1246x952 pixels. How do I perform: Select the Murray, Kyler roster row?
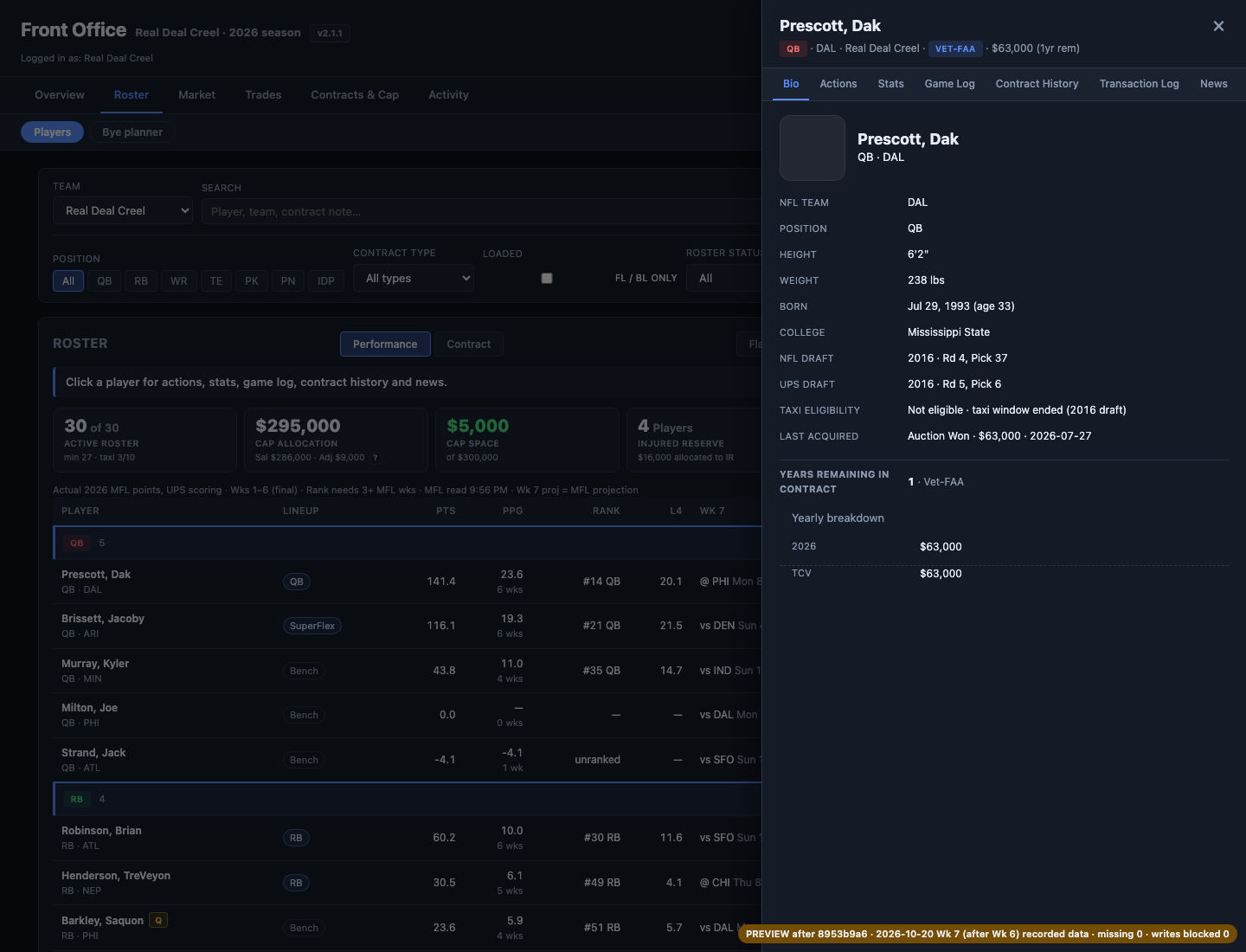pyautogui.click(x=407, y=671)
